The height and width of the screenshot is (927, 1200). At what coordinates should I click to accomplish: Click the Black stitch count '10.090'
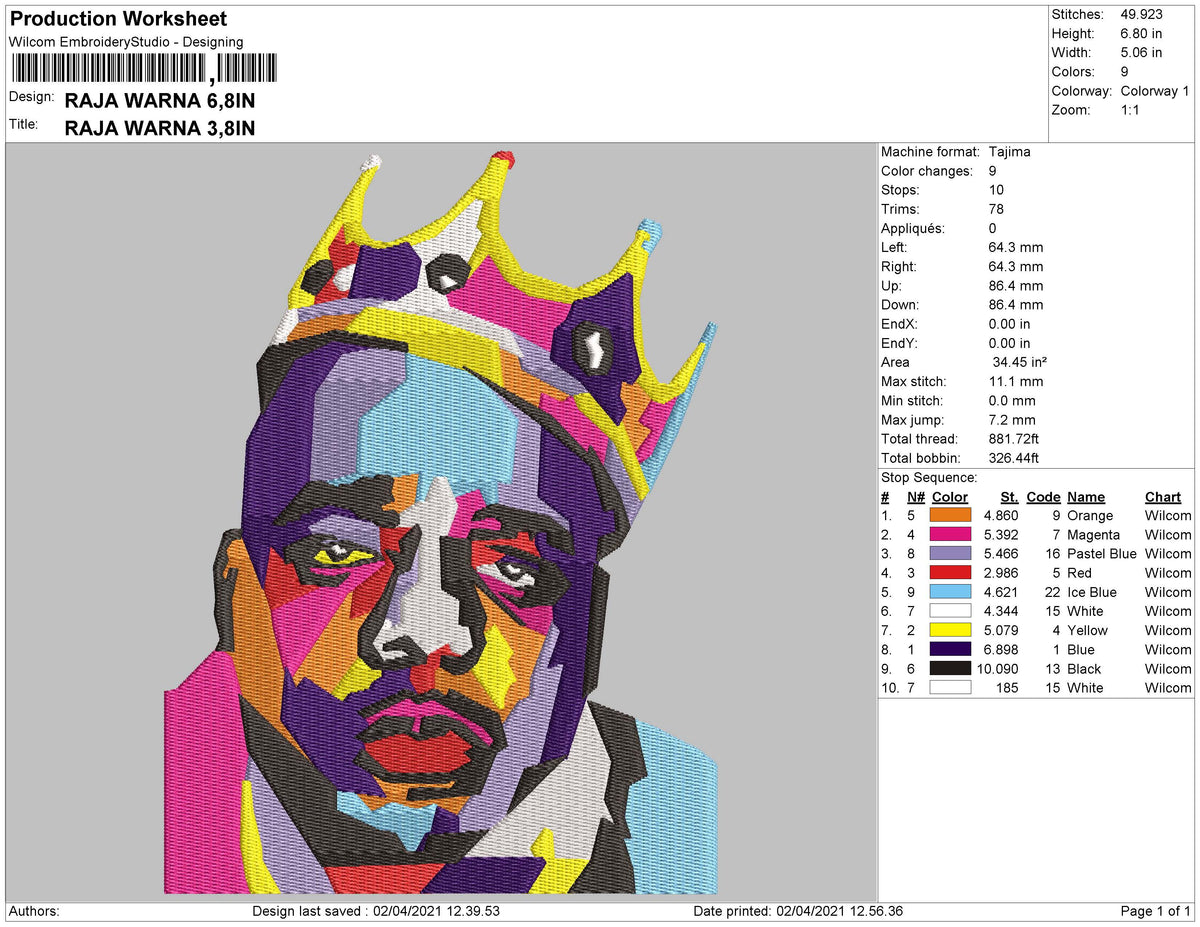pos(998,669)
